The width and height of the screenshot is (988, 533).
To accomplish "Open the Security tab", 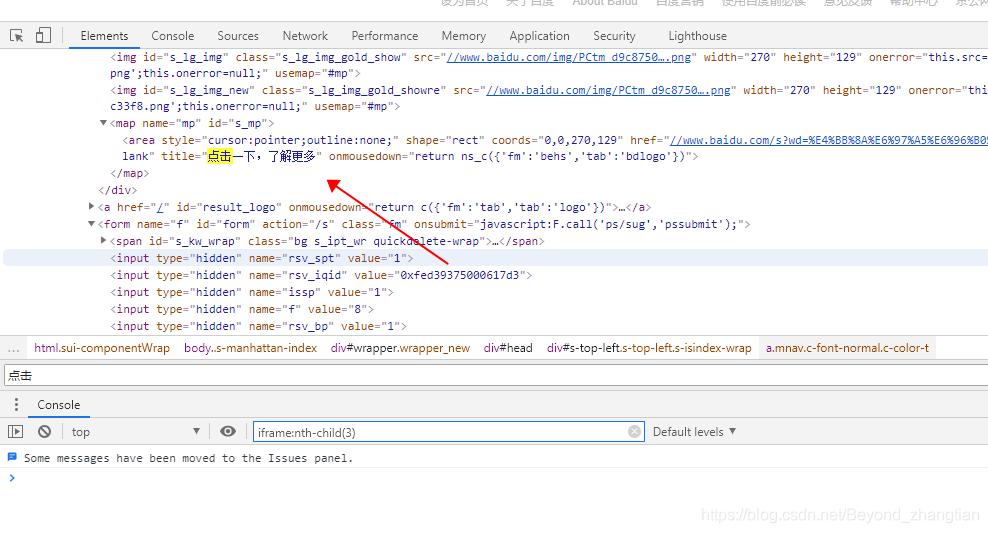I will (614, 36).
